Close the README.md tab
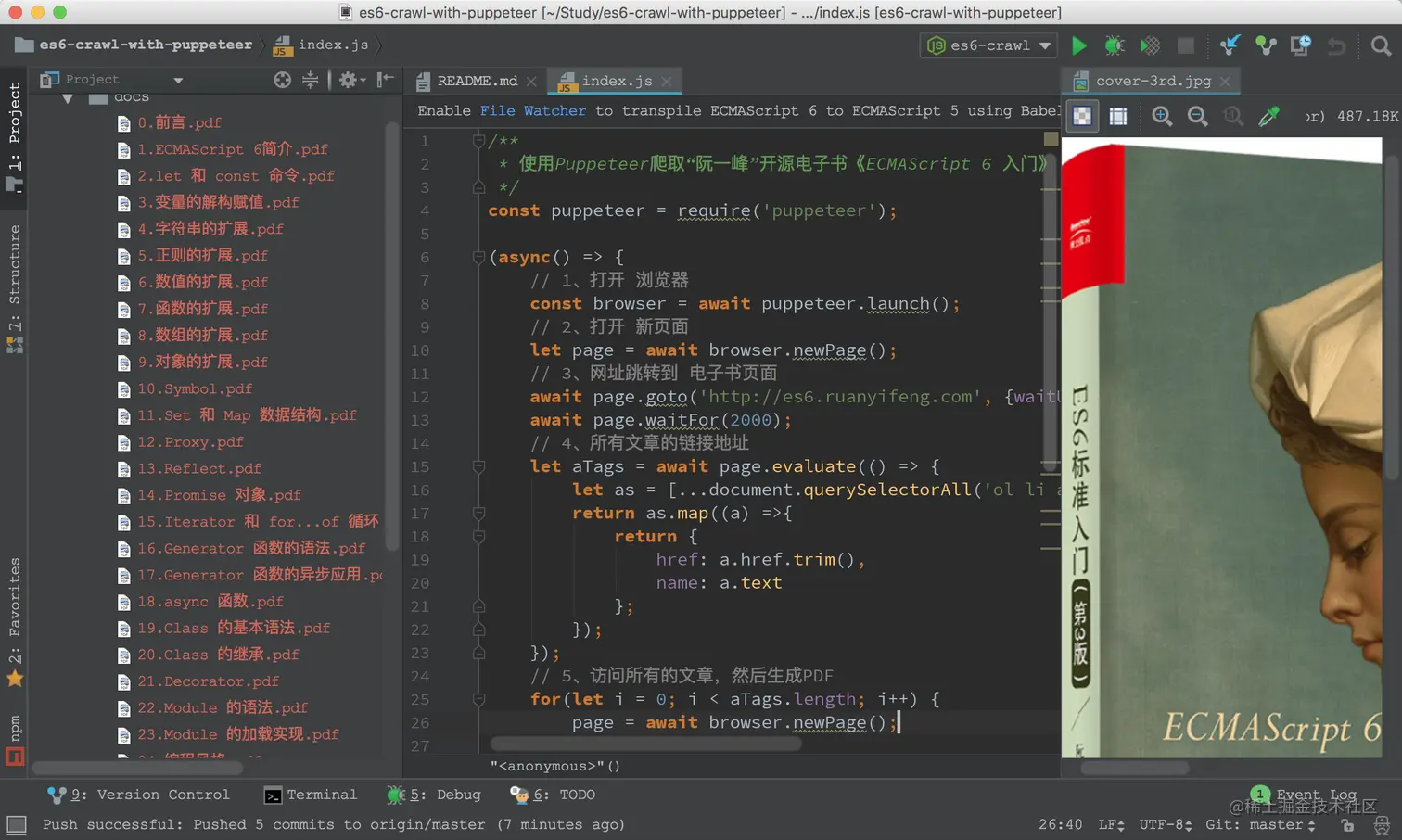The width and height of the screenshot is (1402, 840). click(531, 82)
